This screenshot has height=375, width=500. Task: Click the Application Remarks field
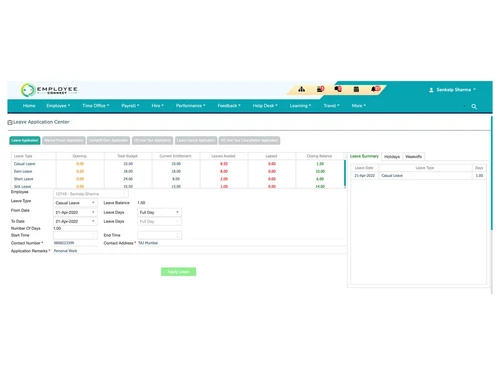(199, 251)
